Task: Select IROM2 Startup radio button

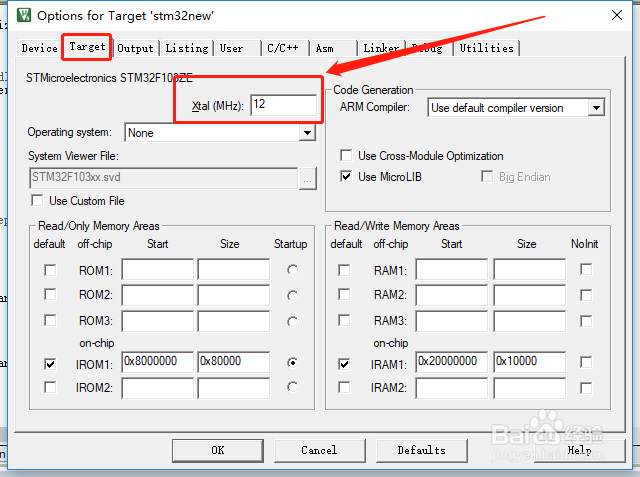Action: pyautogui.click(x=292, y=387)
